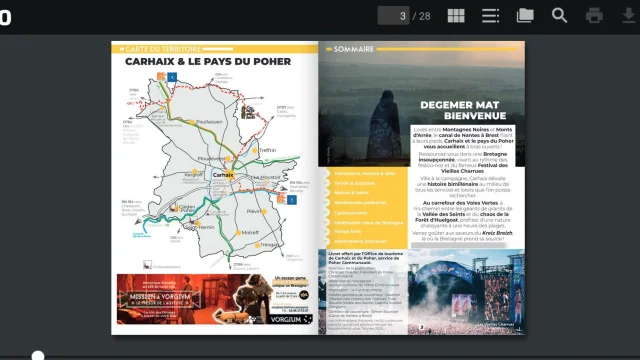Select 'Randonnées pédestres' summary entry
This screenshot has width=640, height=360.
tap(360, 202)
